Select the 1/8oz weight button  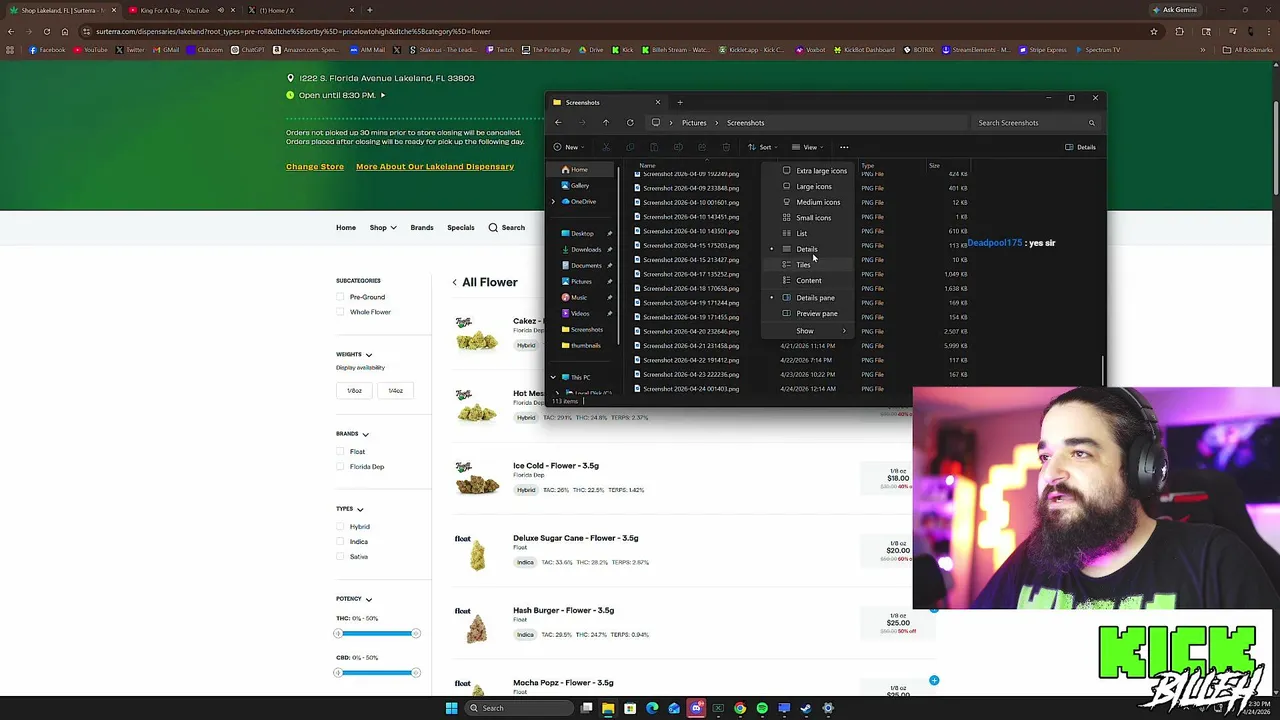(x=354, y=391)
